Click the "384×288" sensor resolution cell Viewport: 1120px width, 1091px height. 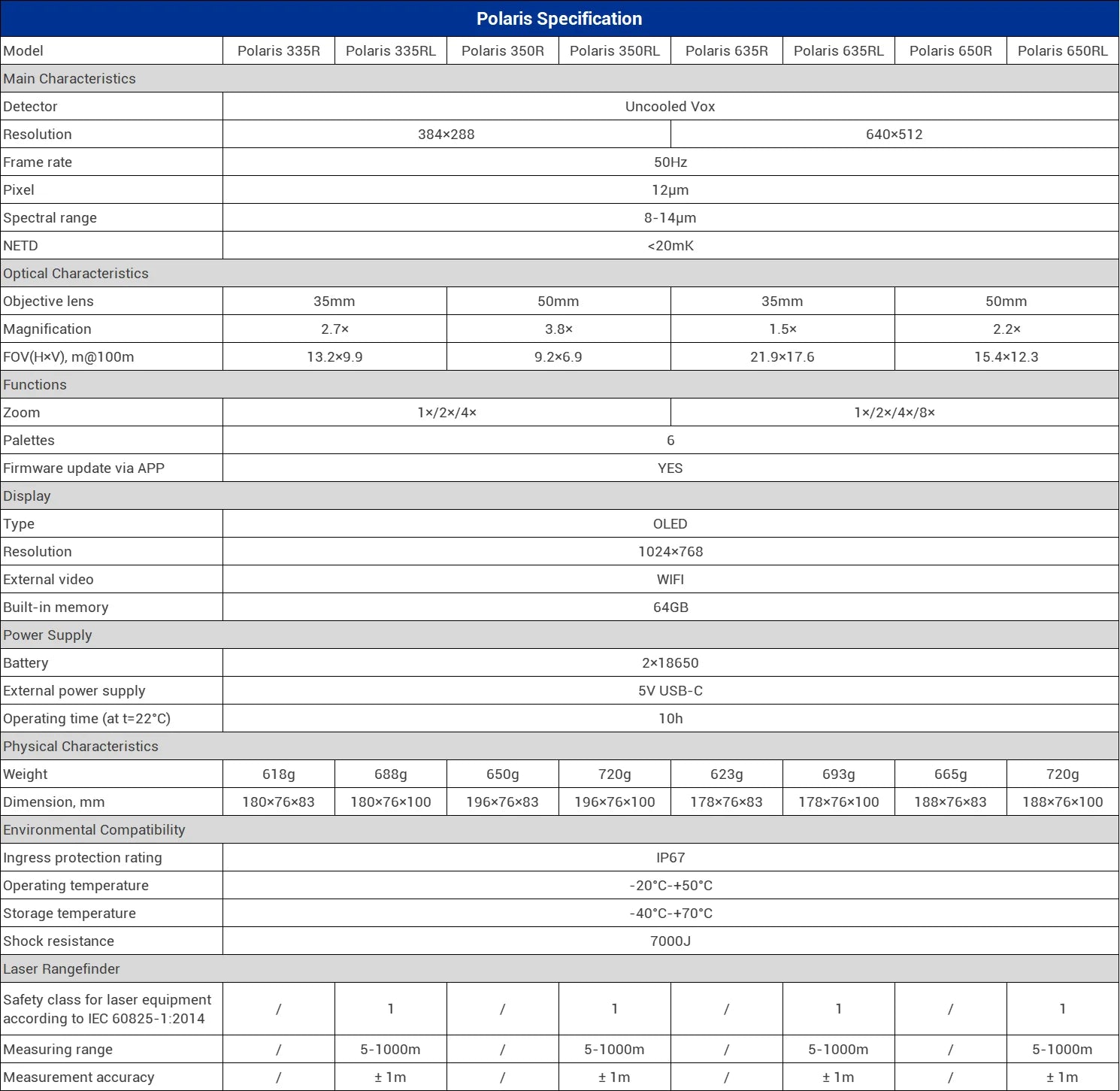[446, 134]
